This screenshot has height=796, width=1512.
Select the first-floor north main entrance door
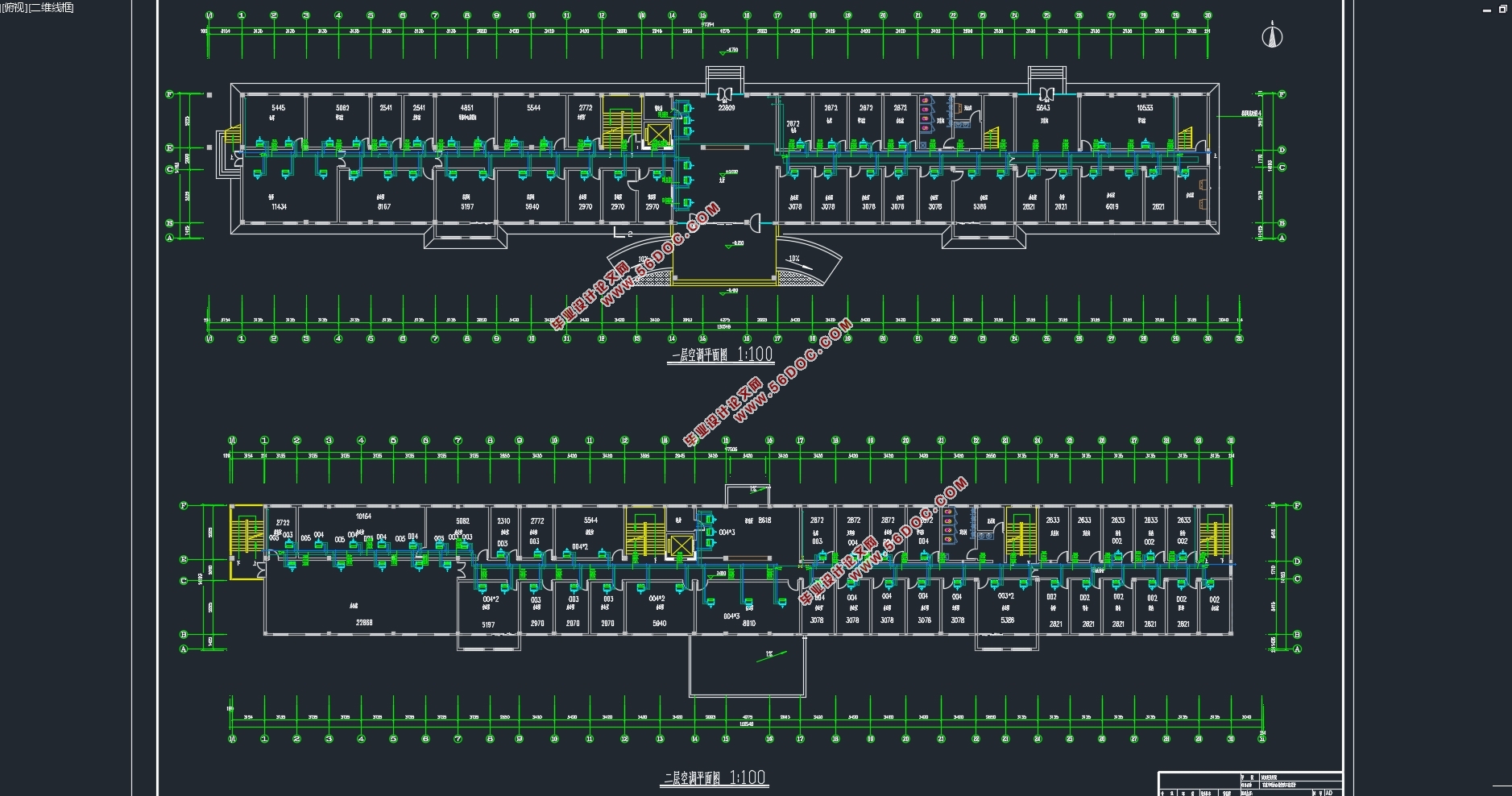[x=726, y=93]
